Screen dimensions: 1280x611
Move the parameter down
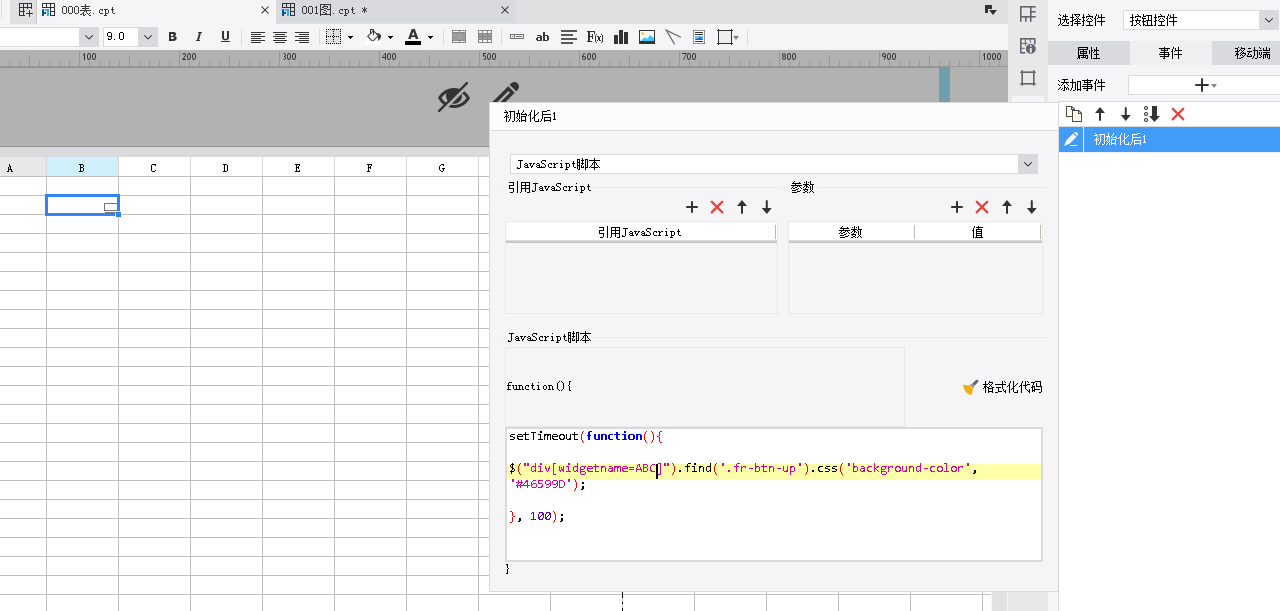tap(1032, 207)
